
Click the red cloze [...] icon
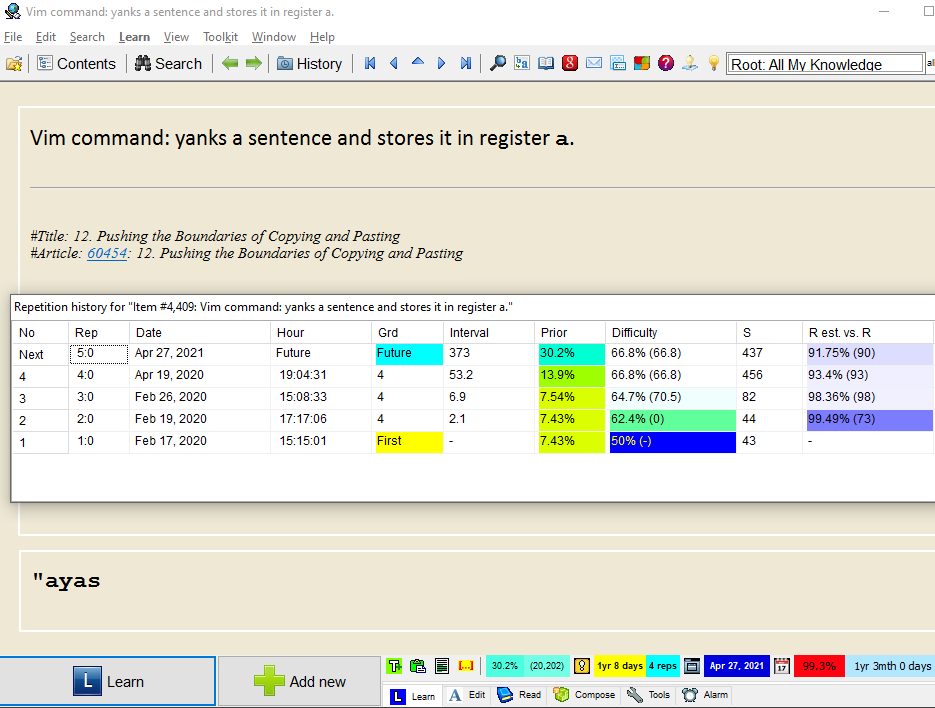[x=466, y=665]
